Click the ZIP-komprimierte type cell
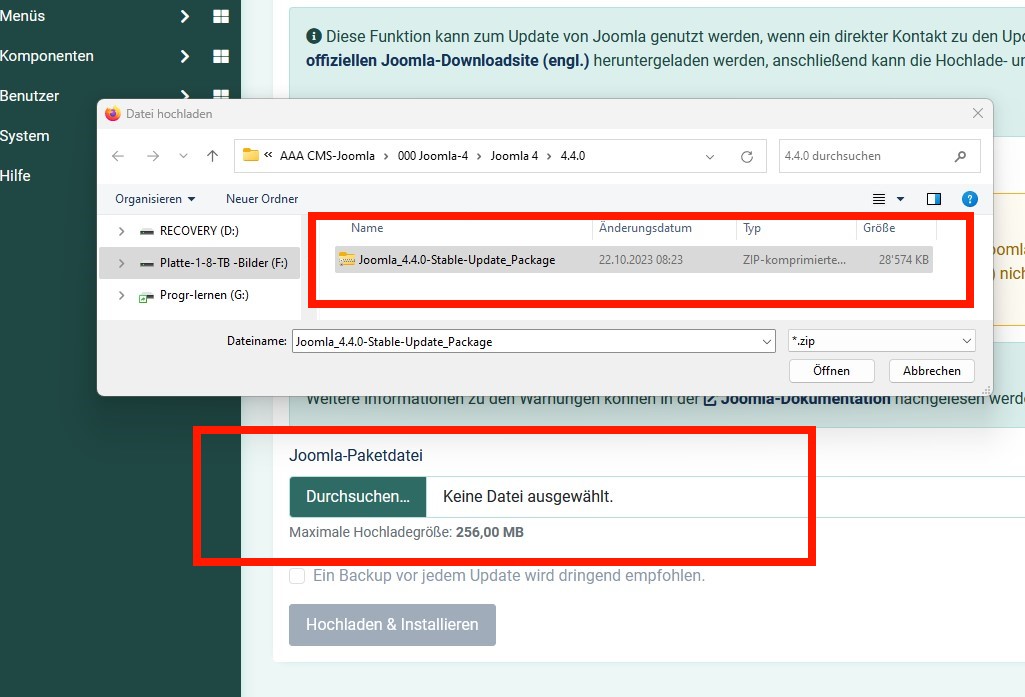Viewport: 1025px width, 697px height. point(794,260)
